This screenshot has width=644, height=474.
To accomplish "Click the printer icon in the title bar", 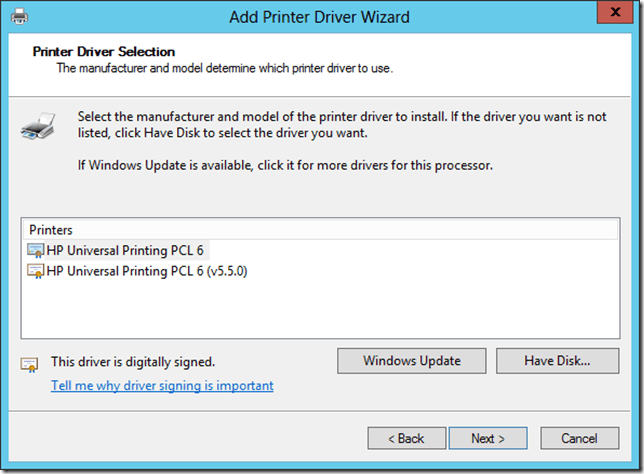I will point(19,17).
